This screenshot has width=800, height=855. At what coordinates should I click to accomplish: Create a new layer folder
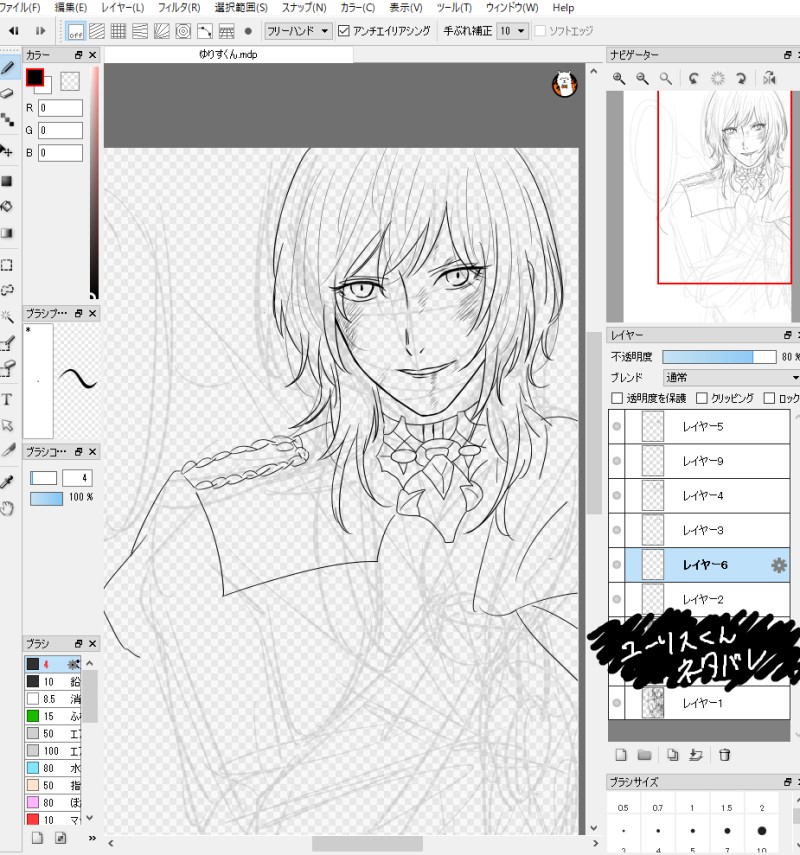645,755
